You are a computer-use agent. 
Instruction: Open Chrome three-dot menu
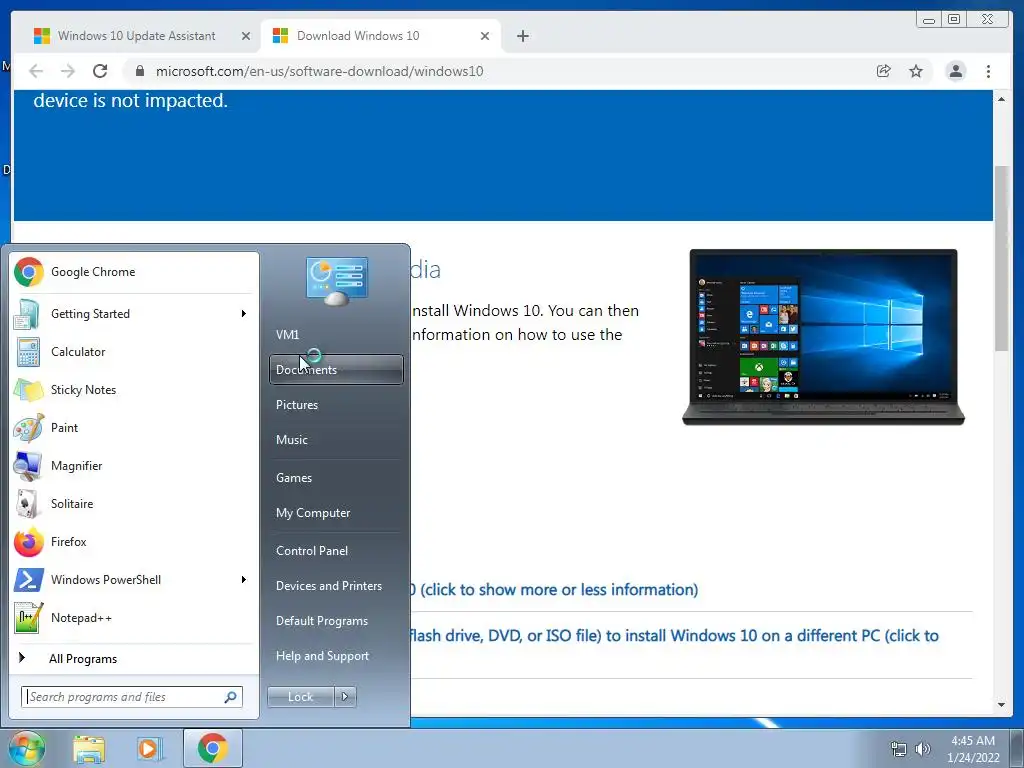tap(988, 71)
